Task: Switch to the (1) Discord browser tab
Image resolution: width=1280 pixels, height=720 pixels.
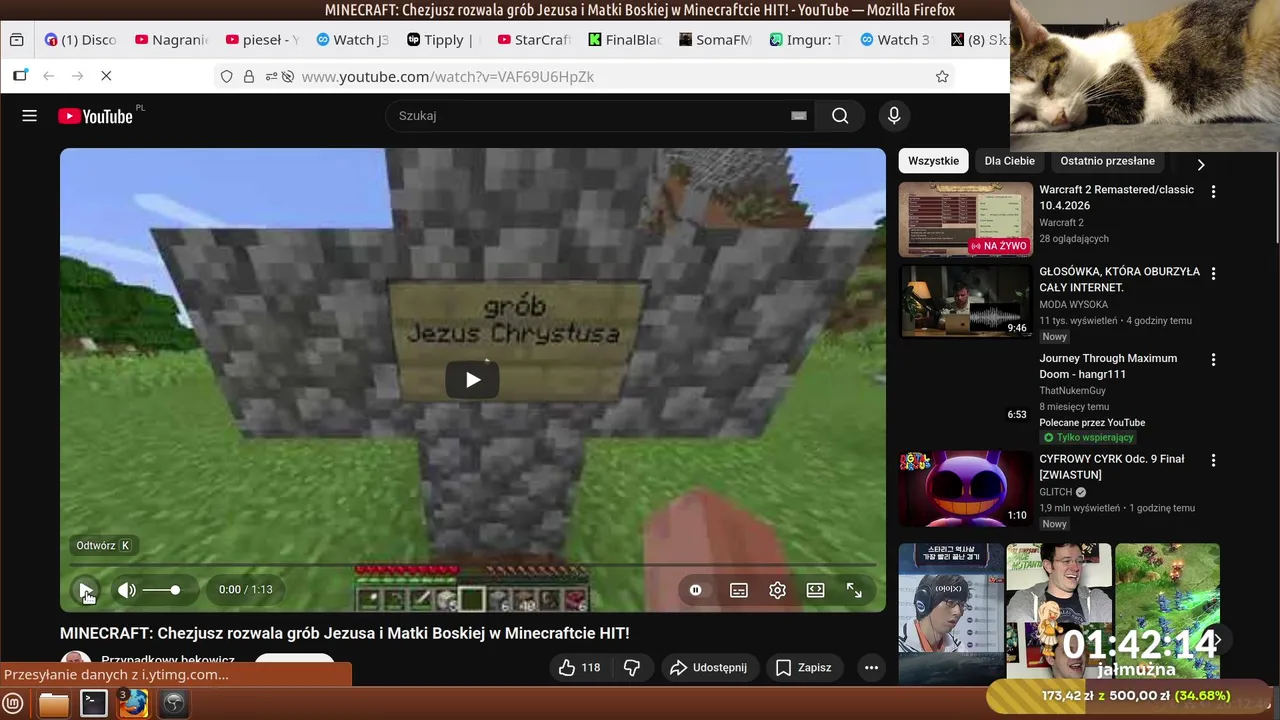Action: pos(81,40)
